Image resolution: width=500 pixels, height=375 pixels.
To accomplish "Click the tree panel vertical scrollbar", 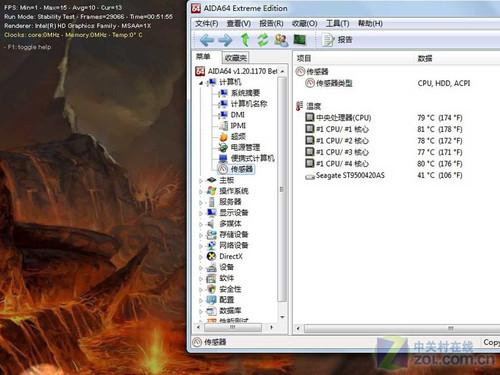I will tap(282, 189).
